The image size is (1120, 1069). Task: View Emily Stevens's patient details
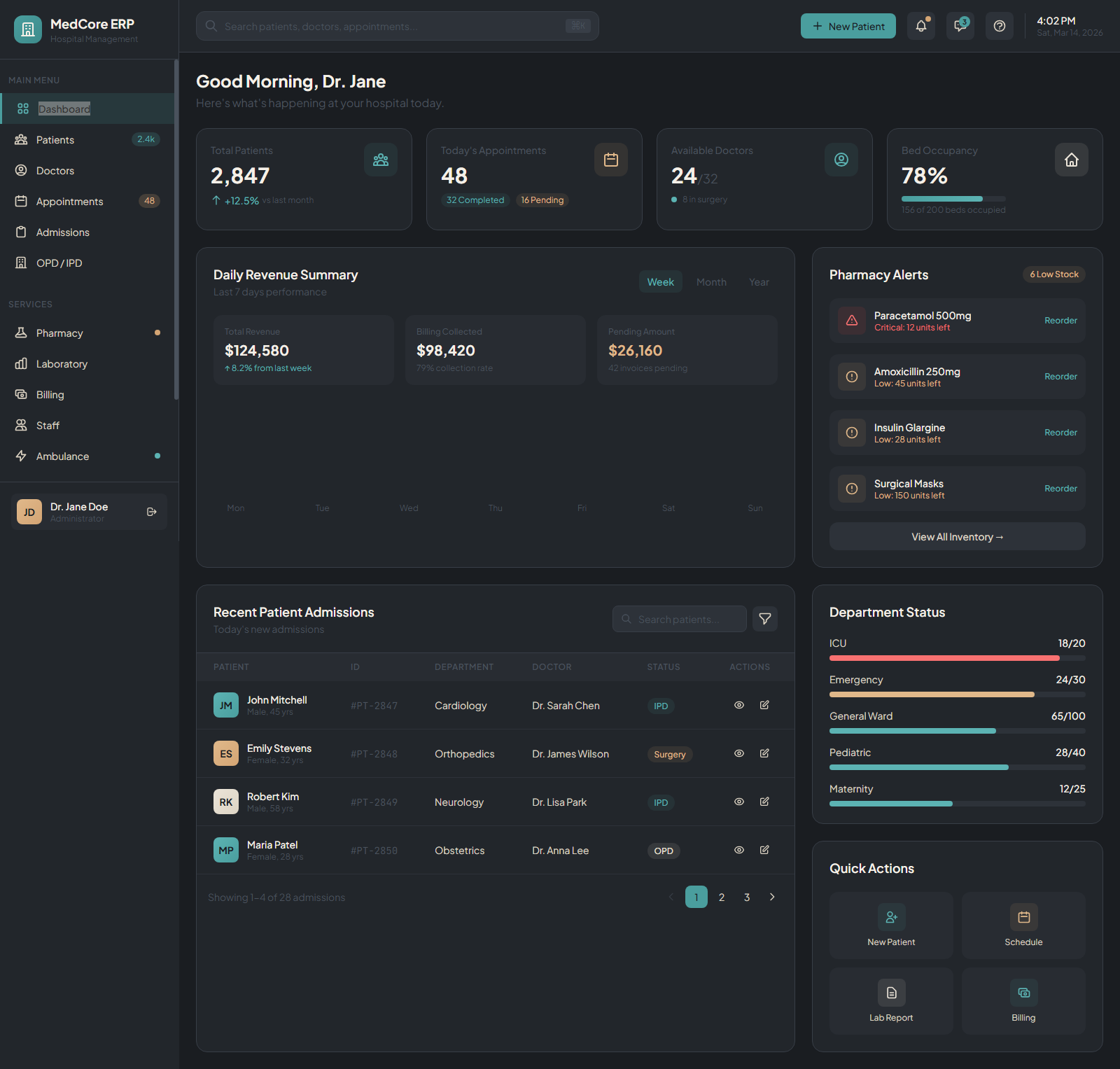(x=738, y=753)
